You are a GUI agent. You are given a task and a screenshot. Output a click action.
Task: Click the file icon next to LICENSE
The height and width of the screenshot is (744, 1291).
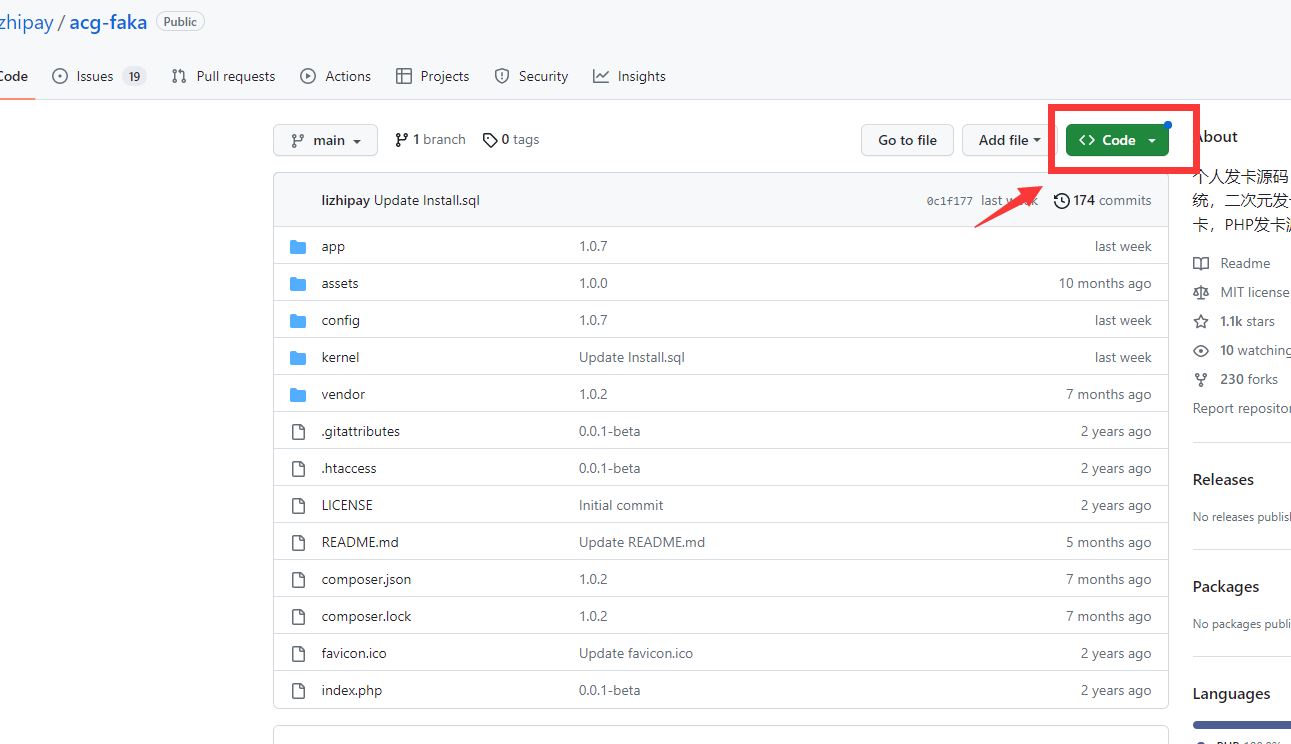[298, 506]
